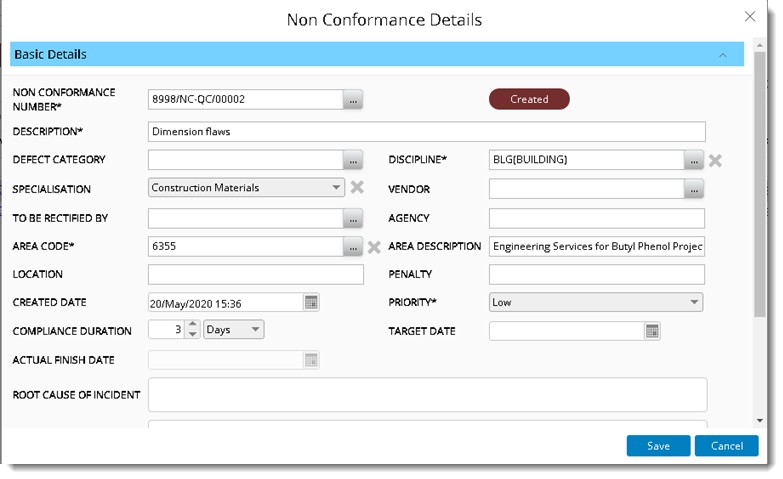Image resolution: width=783 pixels, height=479 pixels.
Task: Open the Vendor lookup browse button
Action: point(694,188)
